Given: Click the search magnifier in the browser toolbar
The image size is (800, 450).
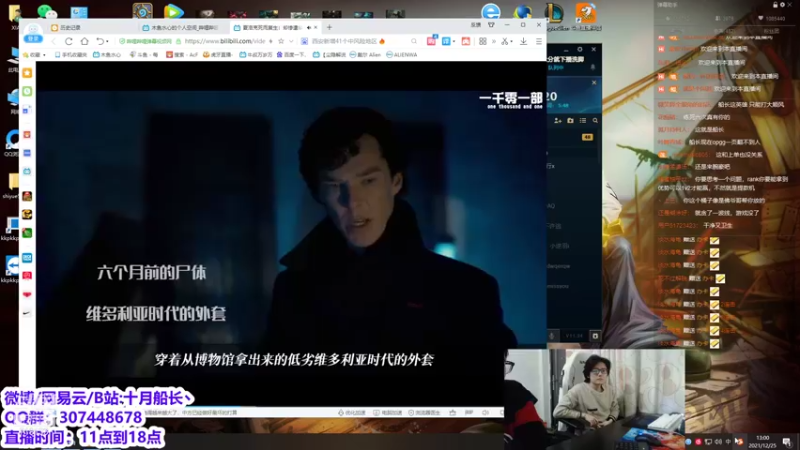Looking at the screenshot, I should 414,41.
